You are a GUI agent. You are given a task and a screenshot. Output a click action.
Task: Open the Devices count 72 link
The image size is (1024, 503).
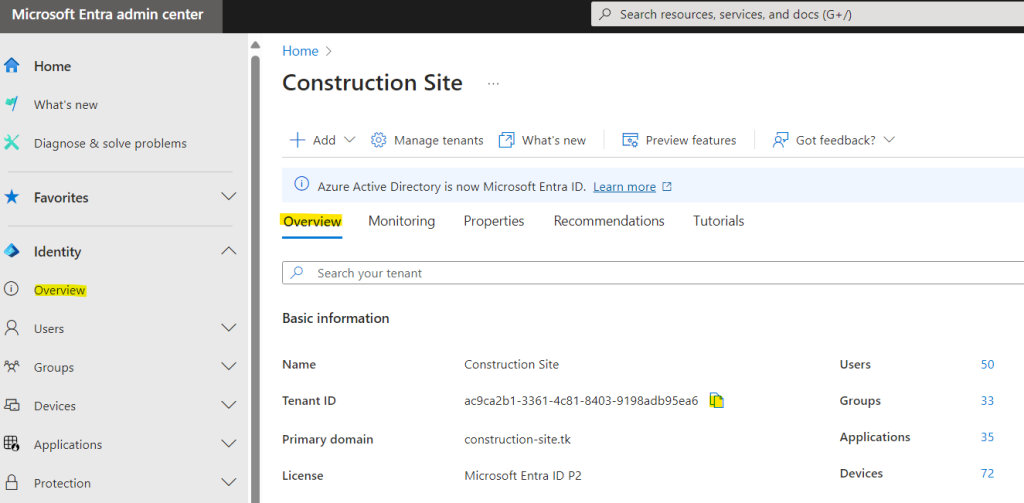click(987, 474)
